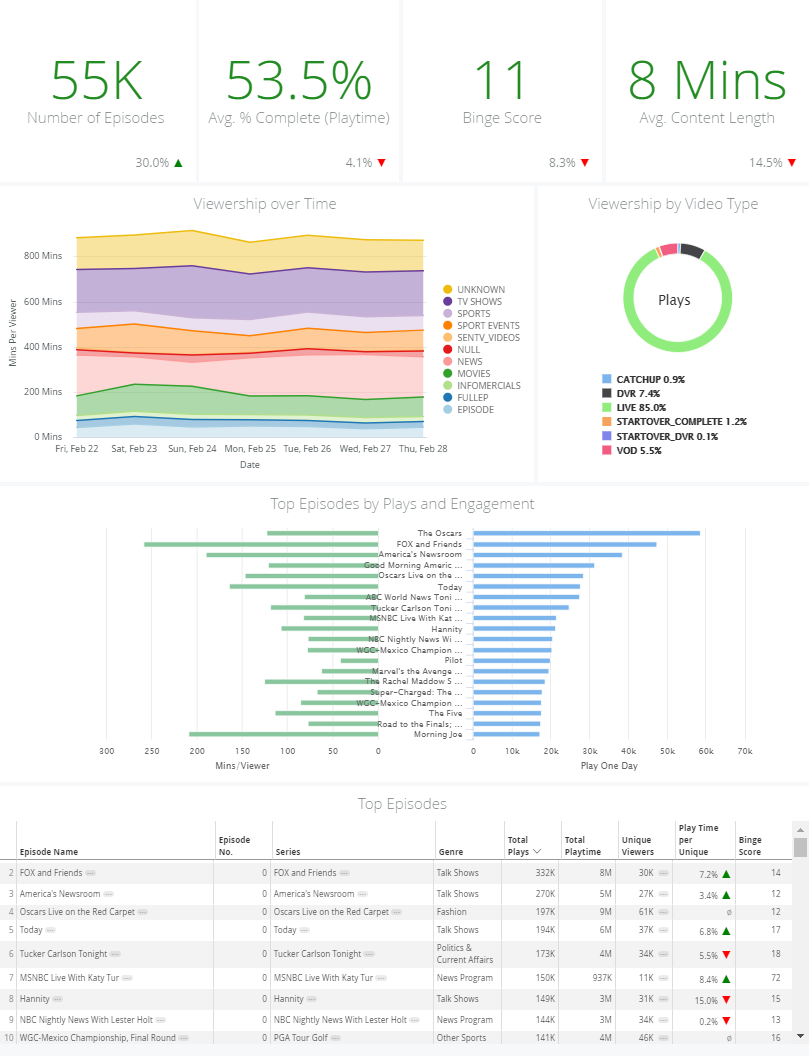Click table scrollbar down arrow

click(800, 1036)
